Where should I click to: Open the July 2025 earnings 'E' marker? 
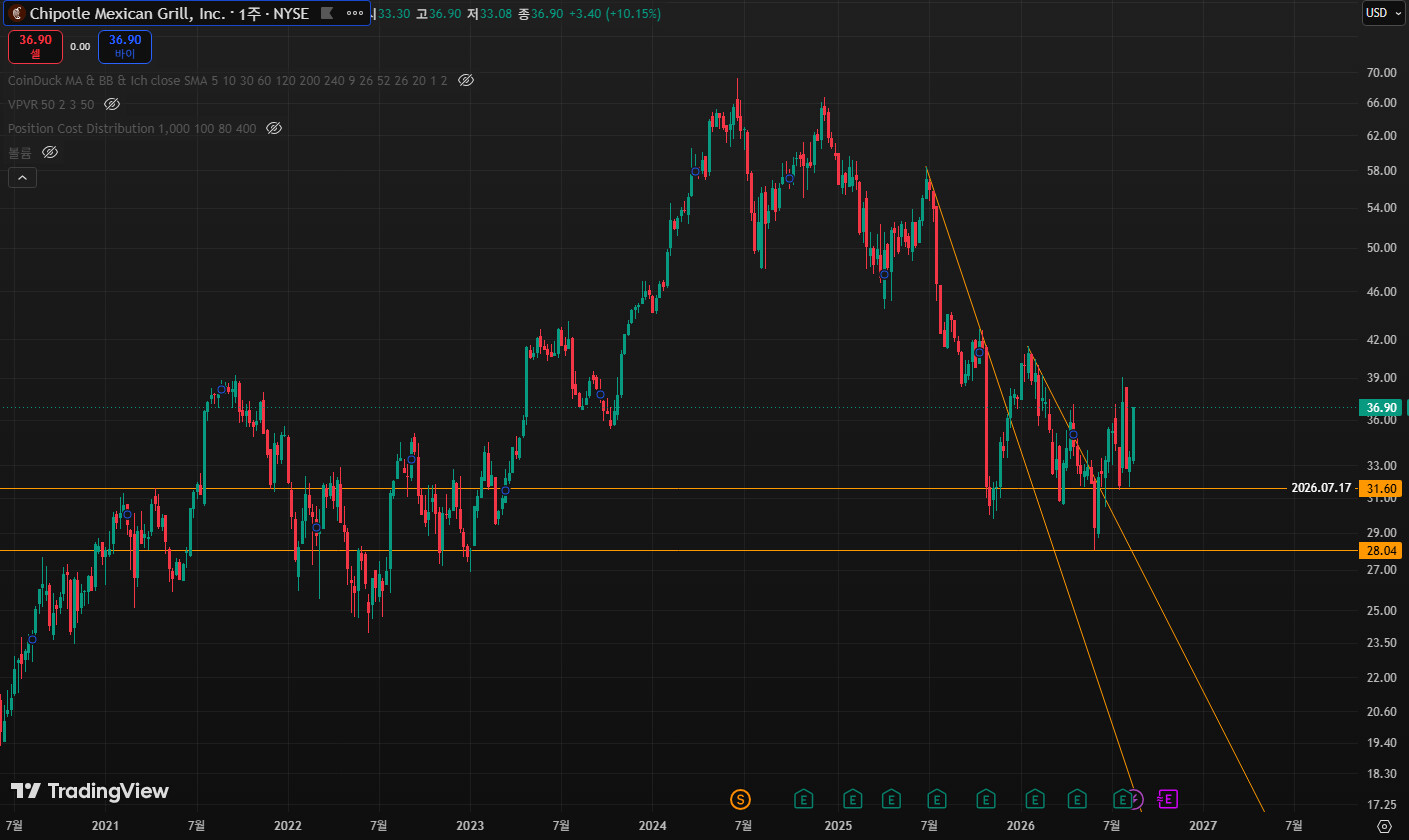click(x=937, y=798)
